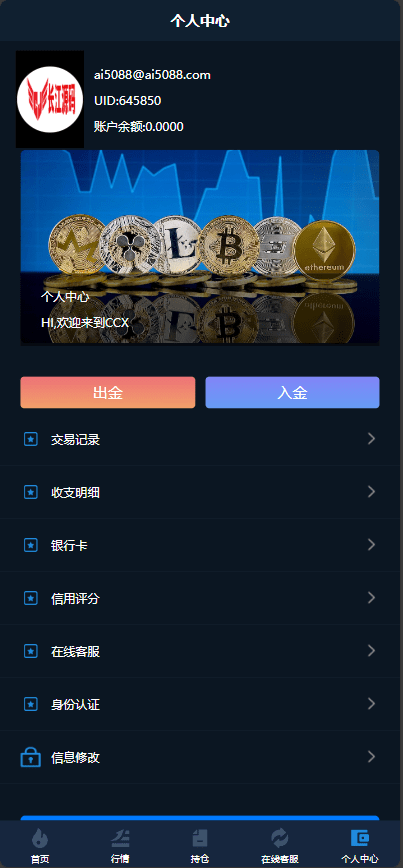Click the star icon beside 身份认证
The height and width of the screenshot is (868, 403).
31,704
